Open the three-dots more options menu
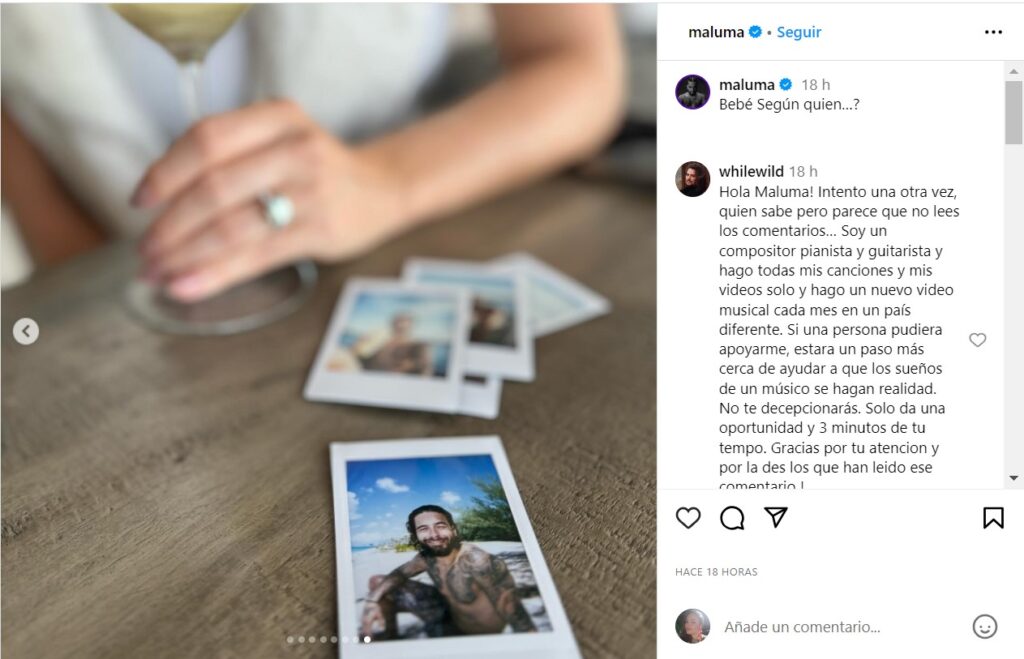Viewport: 1024px width, 659px height. pos(993,32)
